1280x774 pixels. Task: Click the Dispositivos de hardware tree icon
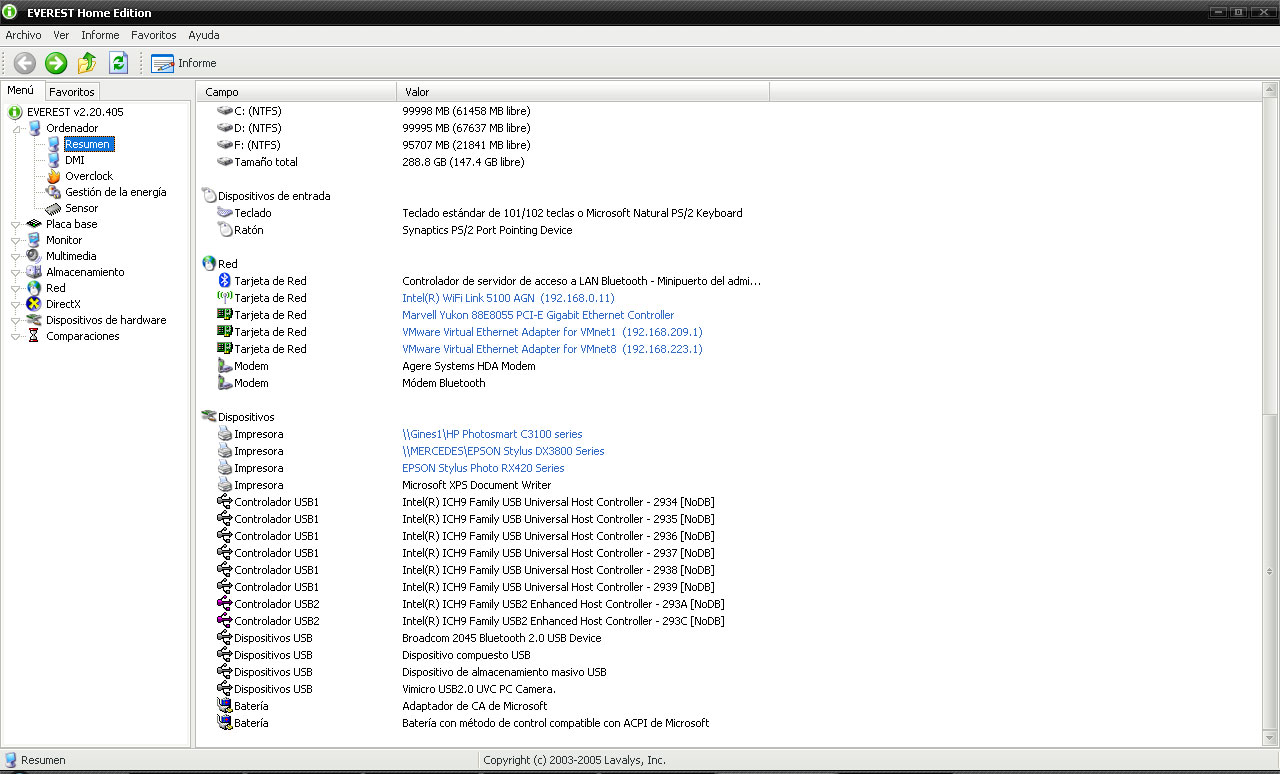coord(34,320)
